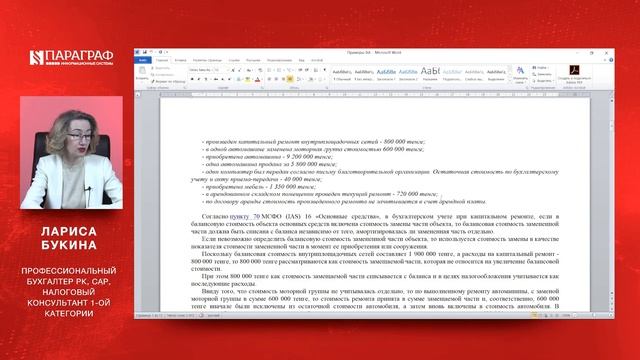Click the Find command
The image size is (640, 360).
click(x=540, y=67)
